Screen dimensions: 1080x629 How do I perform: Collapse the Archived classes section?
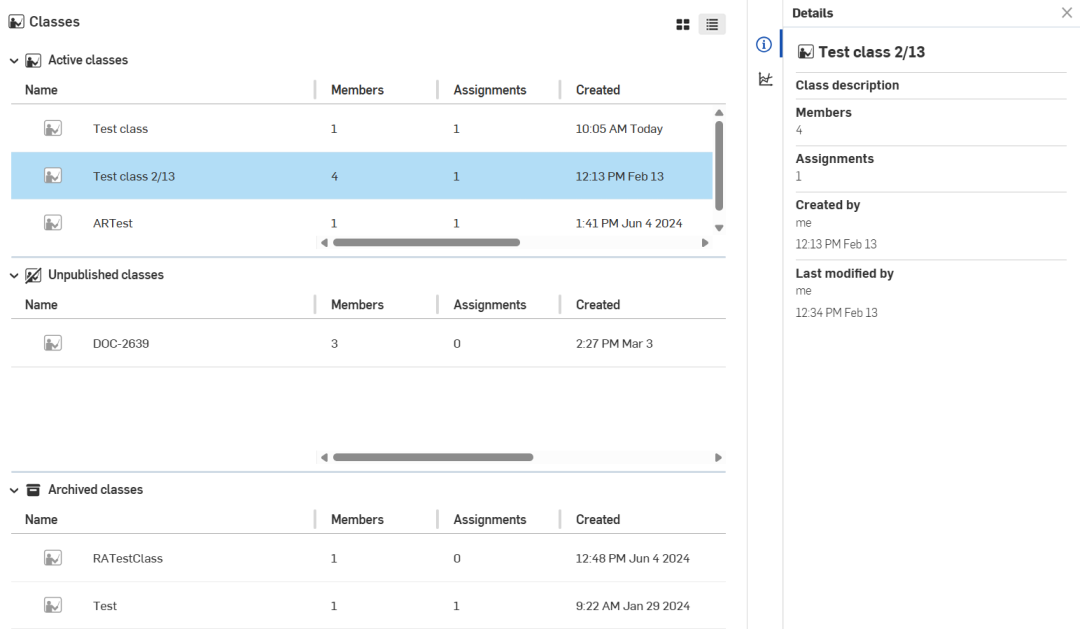click(x=14, y=490)
